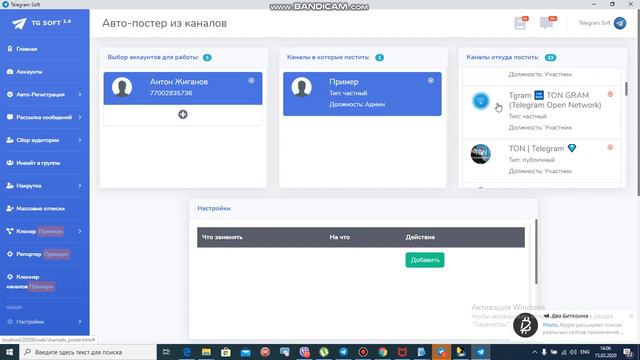Add another account with plus icon
The height and width of the screenshot is (360, 640).
point(183,115)
